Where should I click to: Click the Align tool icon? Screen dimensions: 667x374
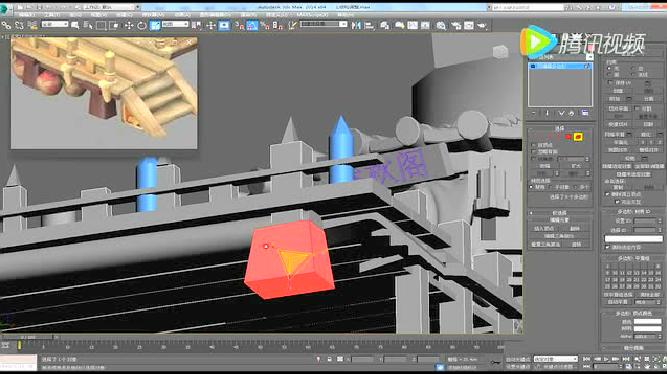(369, 26)
